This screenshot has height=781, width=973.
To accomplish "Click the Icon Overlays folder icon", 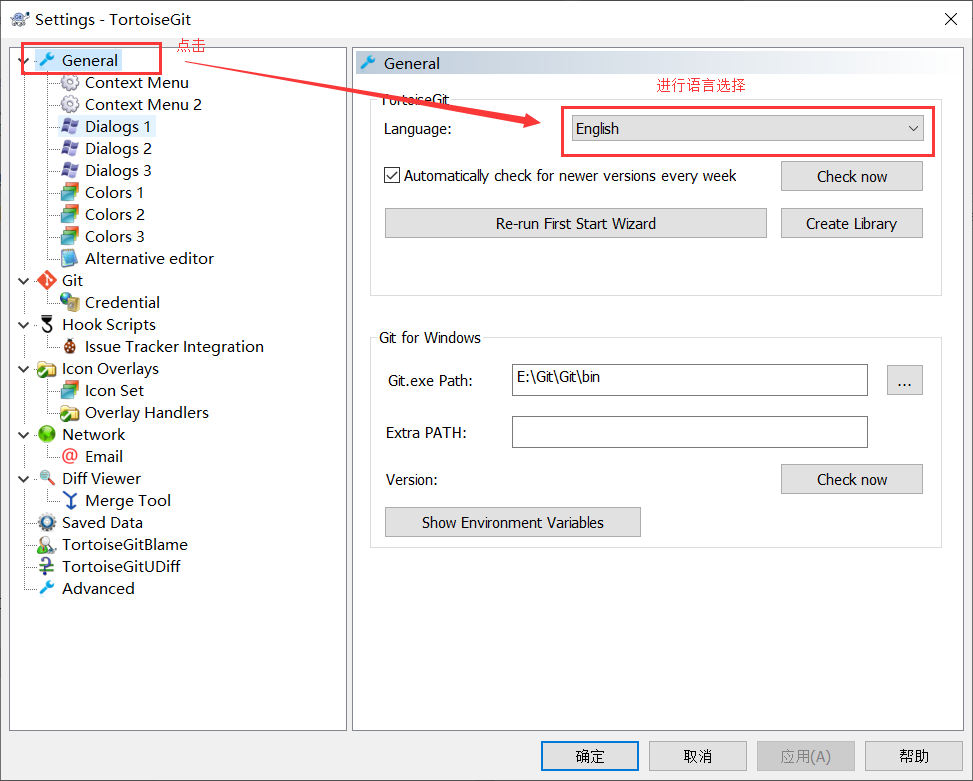I will [47, 368].
